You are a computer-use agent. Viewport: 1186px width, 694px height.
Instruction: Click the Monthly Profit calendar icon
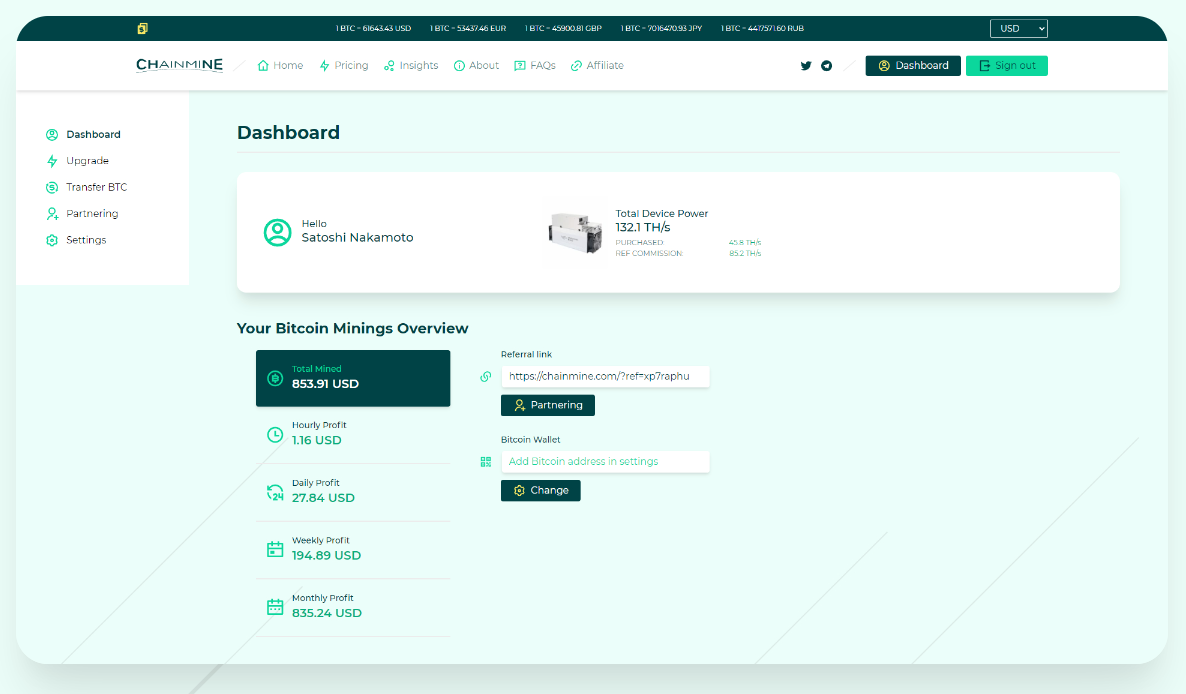[275, 607]
